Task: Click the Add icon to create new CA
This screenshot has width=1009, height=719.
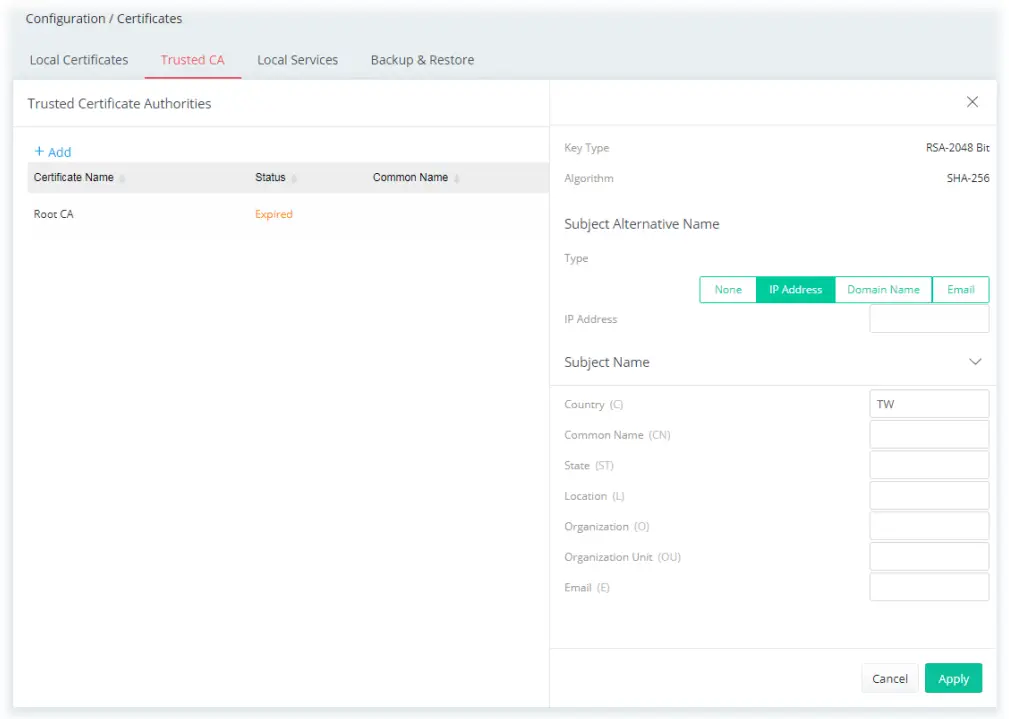Action: [52, 151]
